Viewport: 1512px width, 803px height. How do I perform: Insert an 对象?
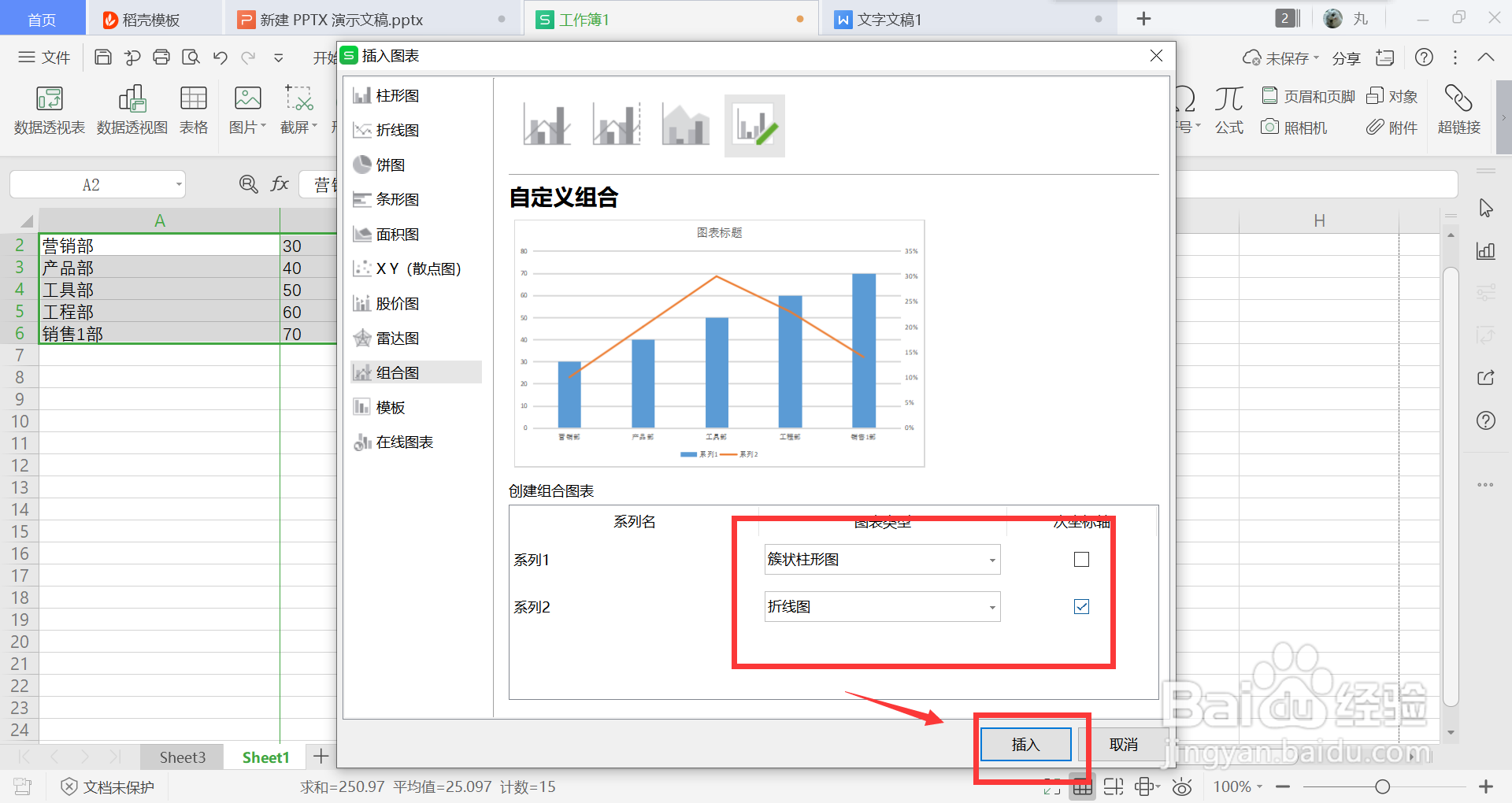(1392, 96)
